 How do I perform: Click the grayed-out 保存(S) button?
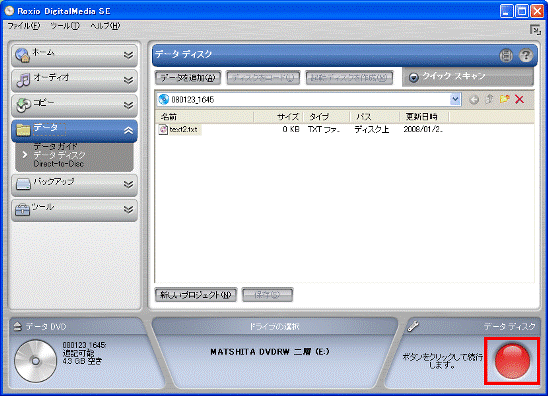tap(267, 295)
